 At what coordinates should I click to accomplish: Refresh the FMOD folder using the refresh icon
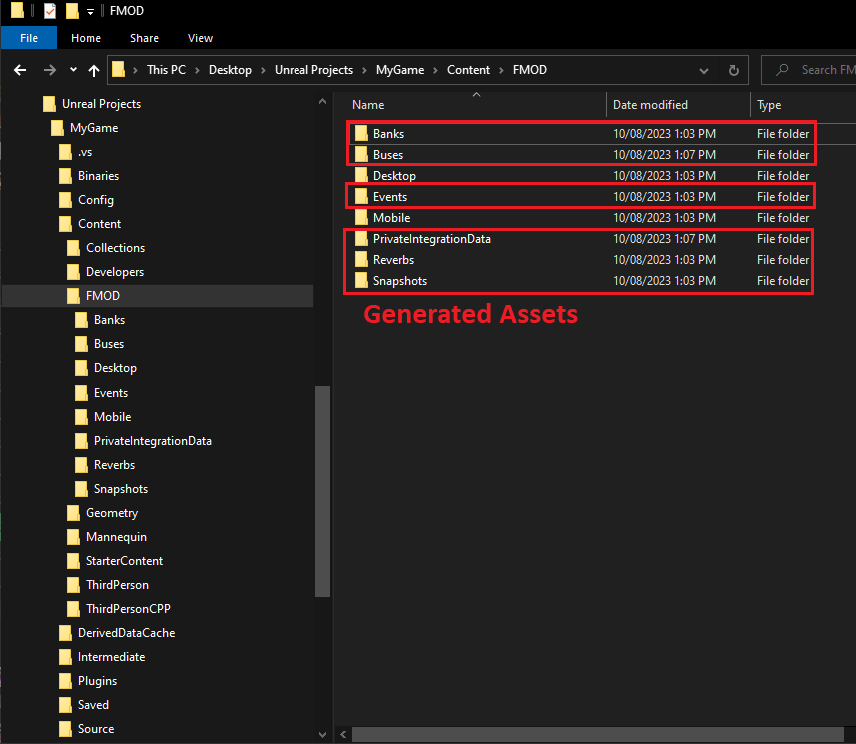(733, 70)
